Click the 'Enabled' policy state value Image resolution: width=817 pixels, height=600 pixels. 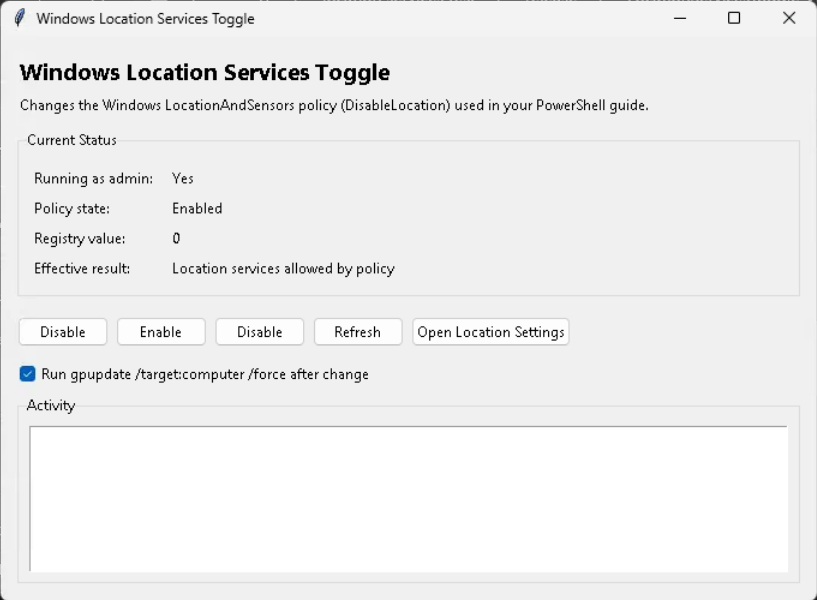tap(197, 208)
